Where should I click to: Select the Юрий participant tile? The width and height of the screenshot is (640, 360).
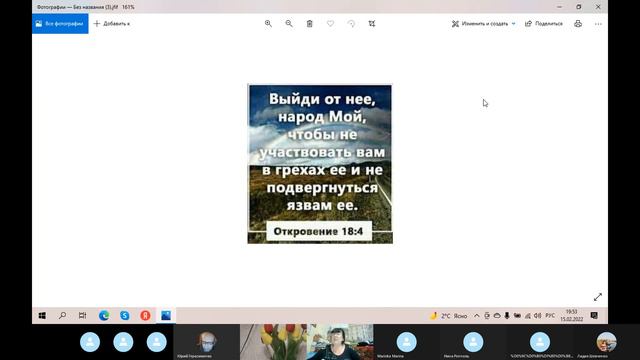[207, 342]
